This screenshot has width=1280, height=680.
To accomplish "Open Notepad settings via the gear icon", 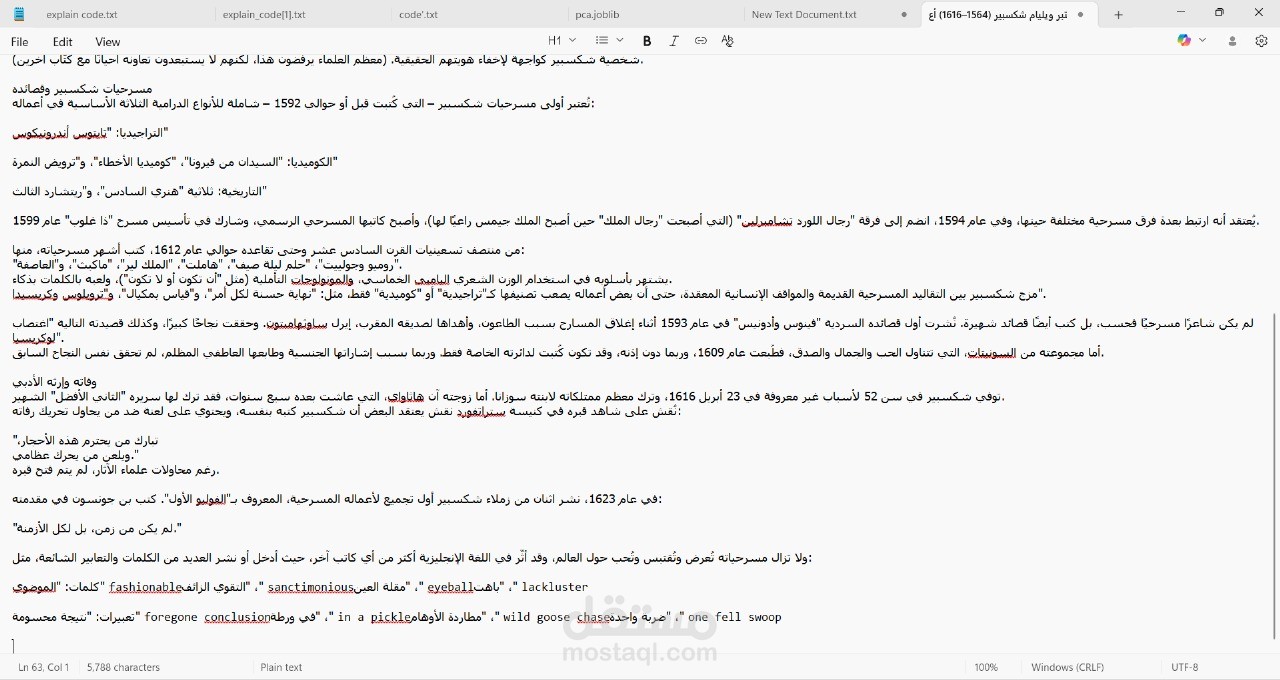I will click(x=1261, y=41).
